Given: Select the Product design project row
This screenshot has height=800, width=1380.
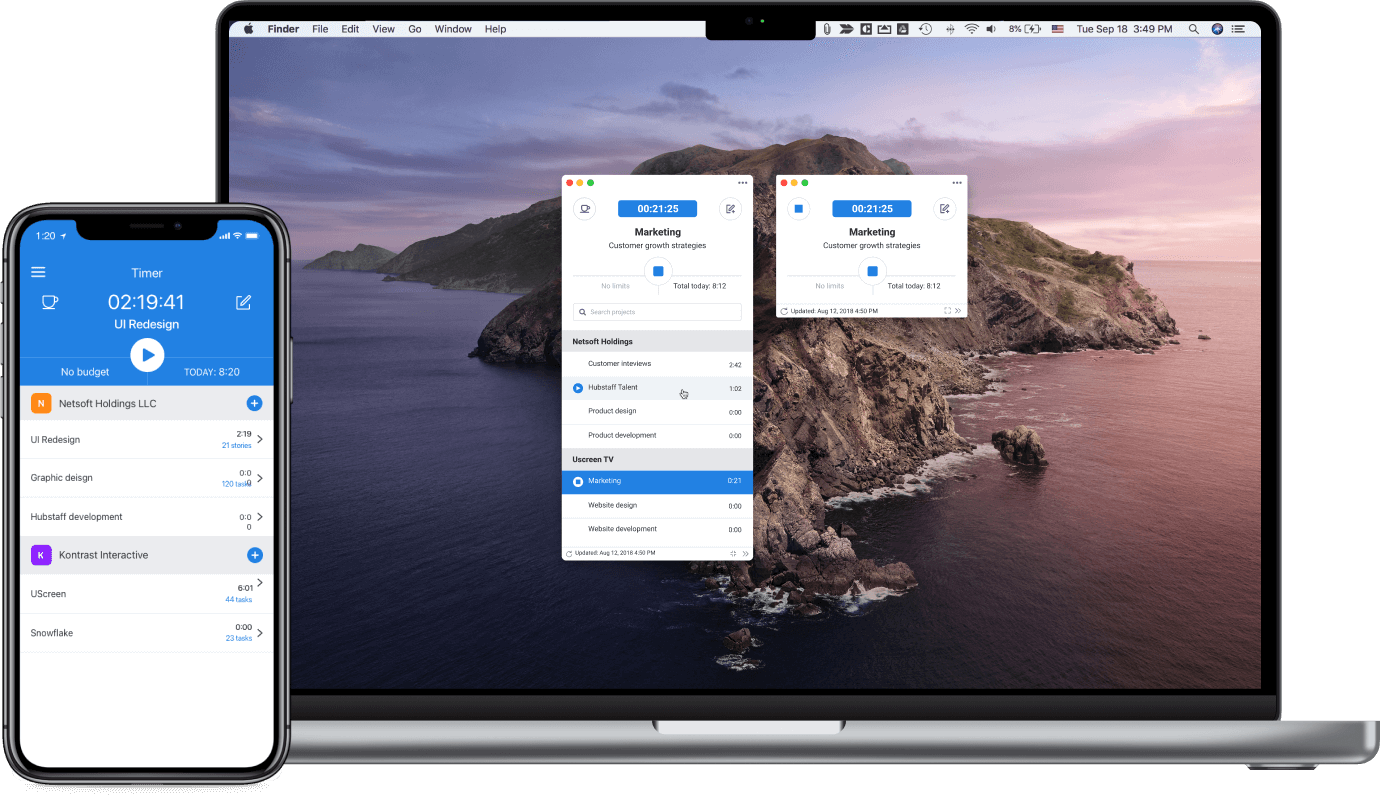Looking at the screenshot, I should [657, 412].
